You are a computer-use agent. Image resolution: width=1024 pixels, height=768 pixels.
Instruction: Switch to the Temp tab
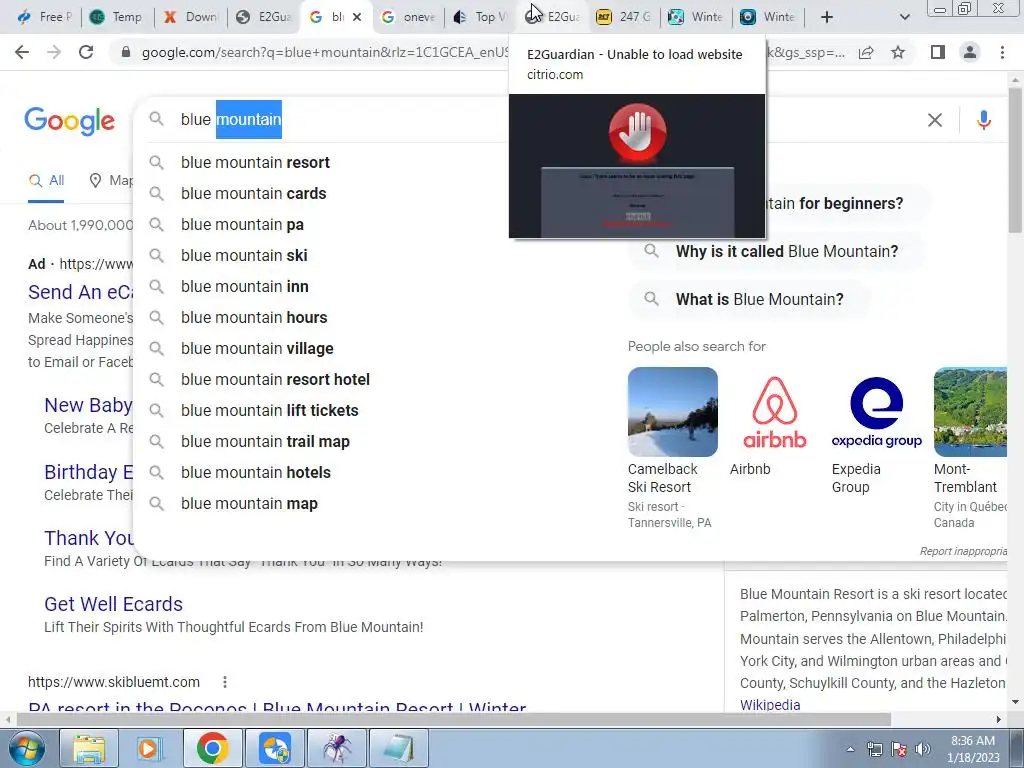118,17
